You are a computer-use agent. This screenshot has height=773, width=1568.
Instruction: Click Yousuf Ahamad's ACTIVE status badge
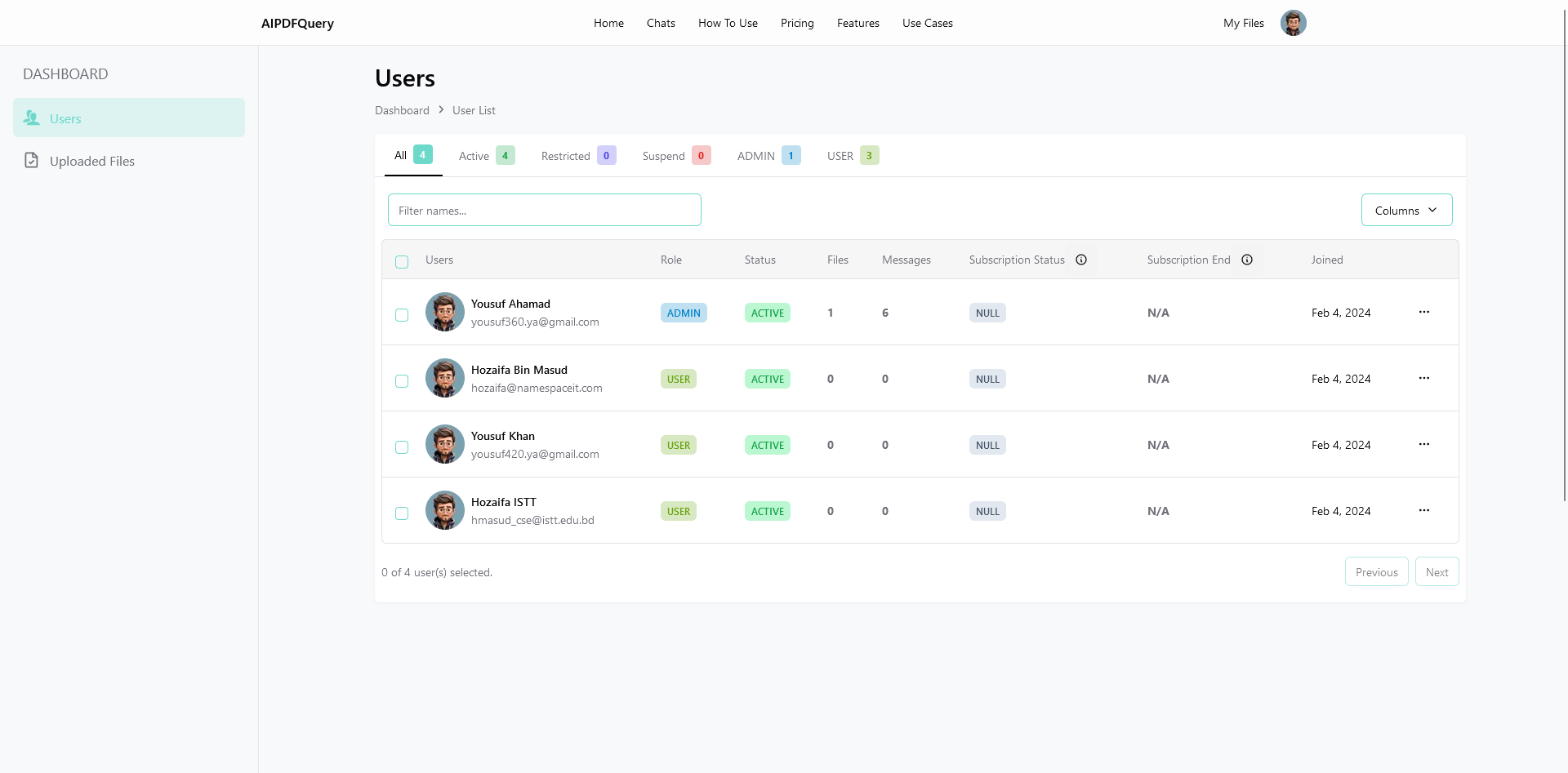pyautogui.click(x=768, y=313)
